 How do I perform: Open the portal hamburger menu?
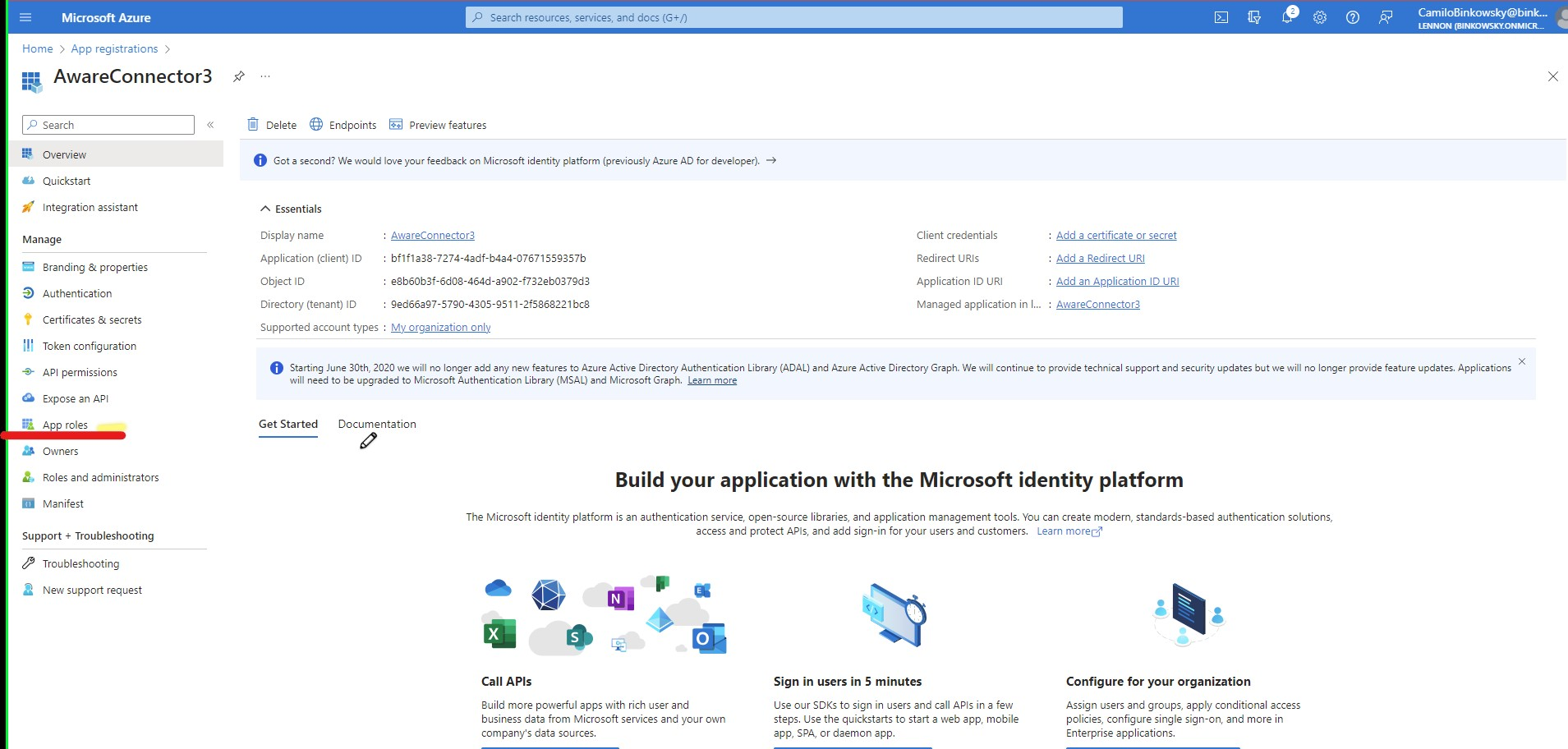pos(25,17)
